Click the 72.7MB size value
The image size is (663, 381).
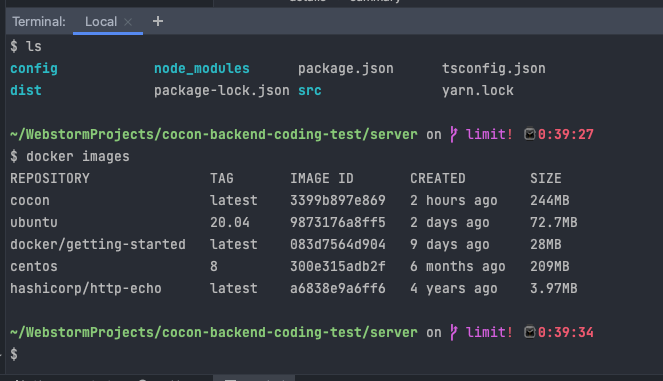coord(554,222)
